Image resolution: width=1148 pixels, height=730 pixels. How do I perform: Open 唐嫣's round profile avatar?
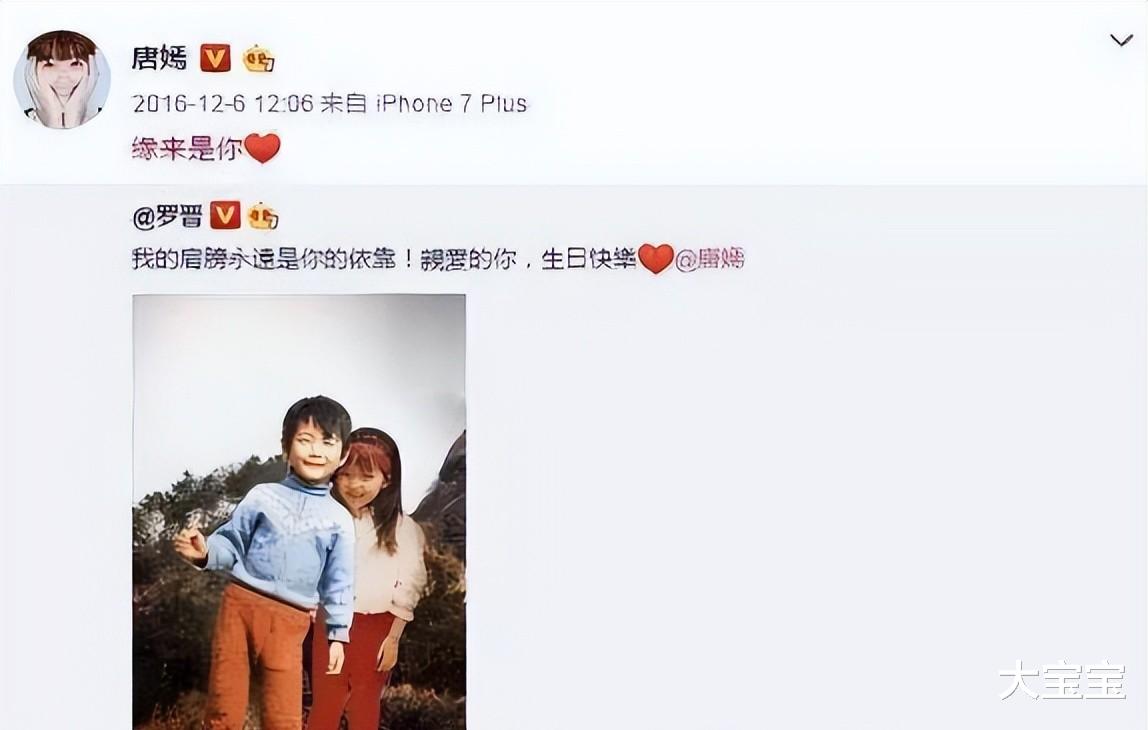(x=62, y=80)
